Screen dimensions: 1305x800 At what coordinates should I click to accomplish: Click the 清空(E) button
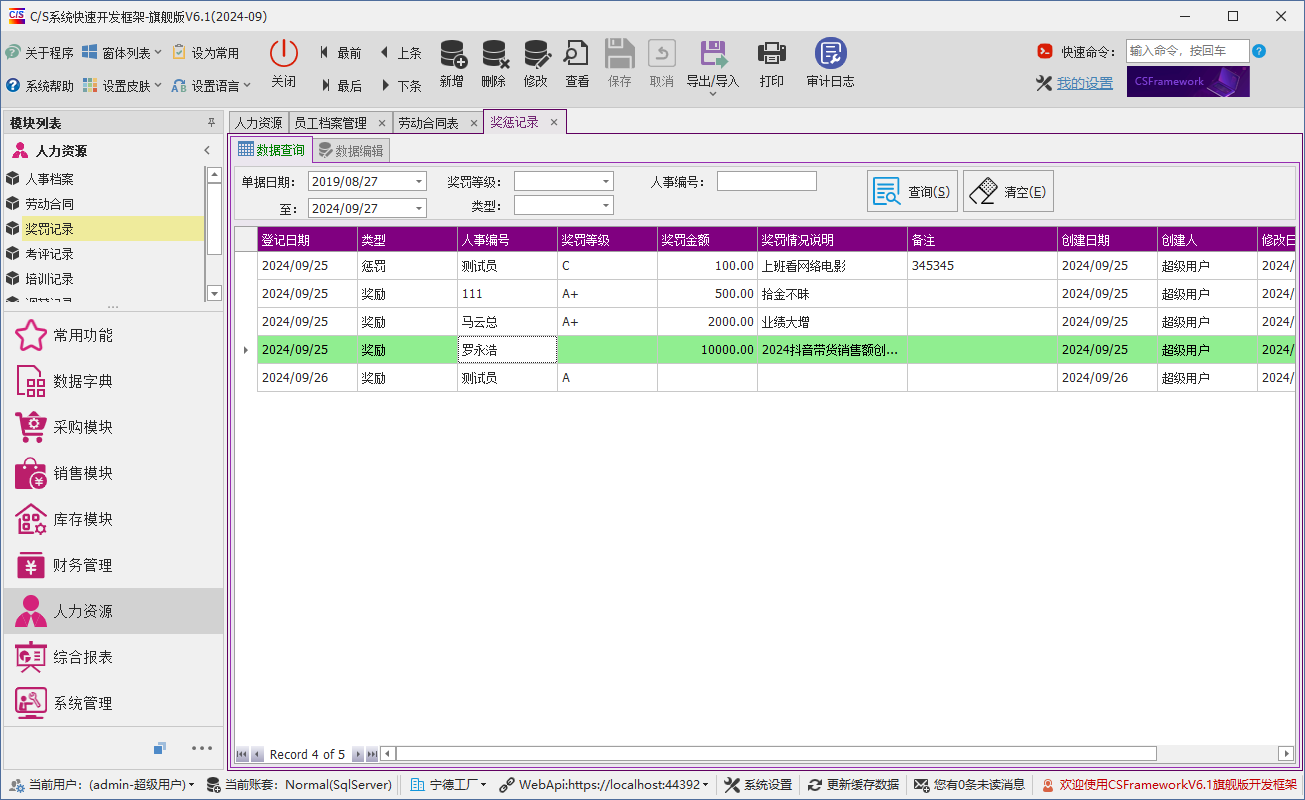1008,191
